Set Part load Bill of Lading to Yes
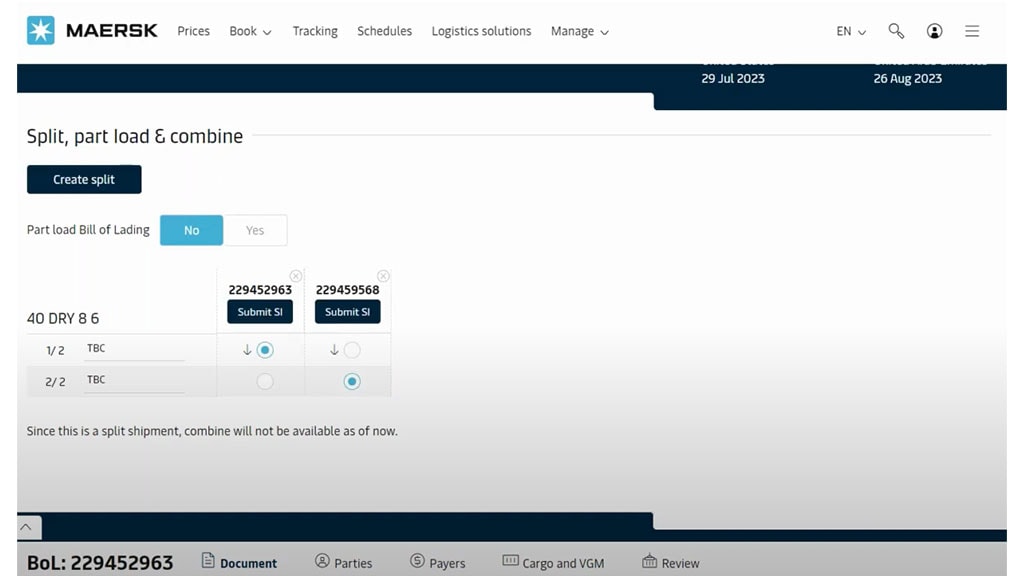 255,230
